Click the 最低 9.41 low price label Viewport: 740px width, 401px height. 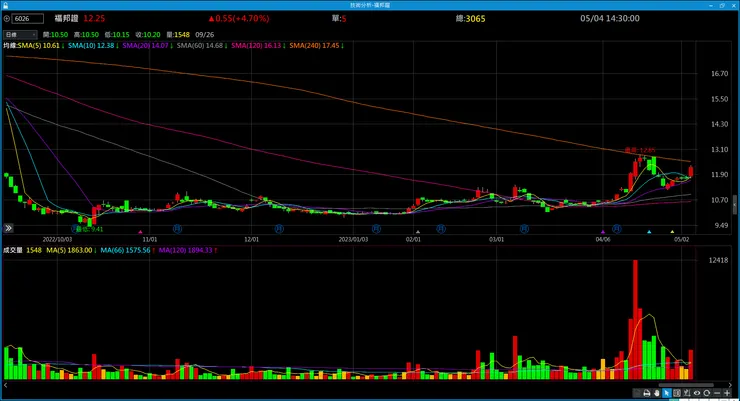(90, 229)
